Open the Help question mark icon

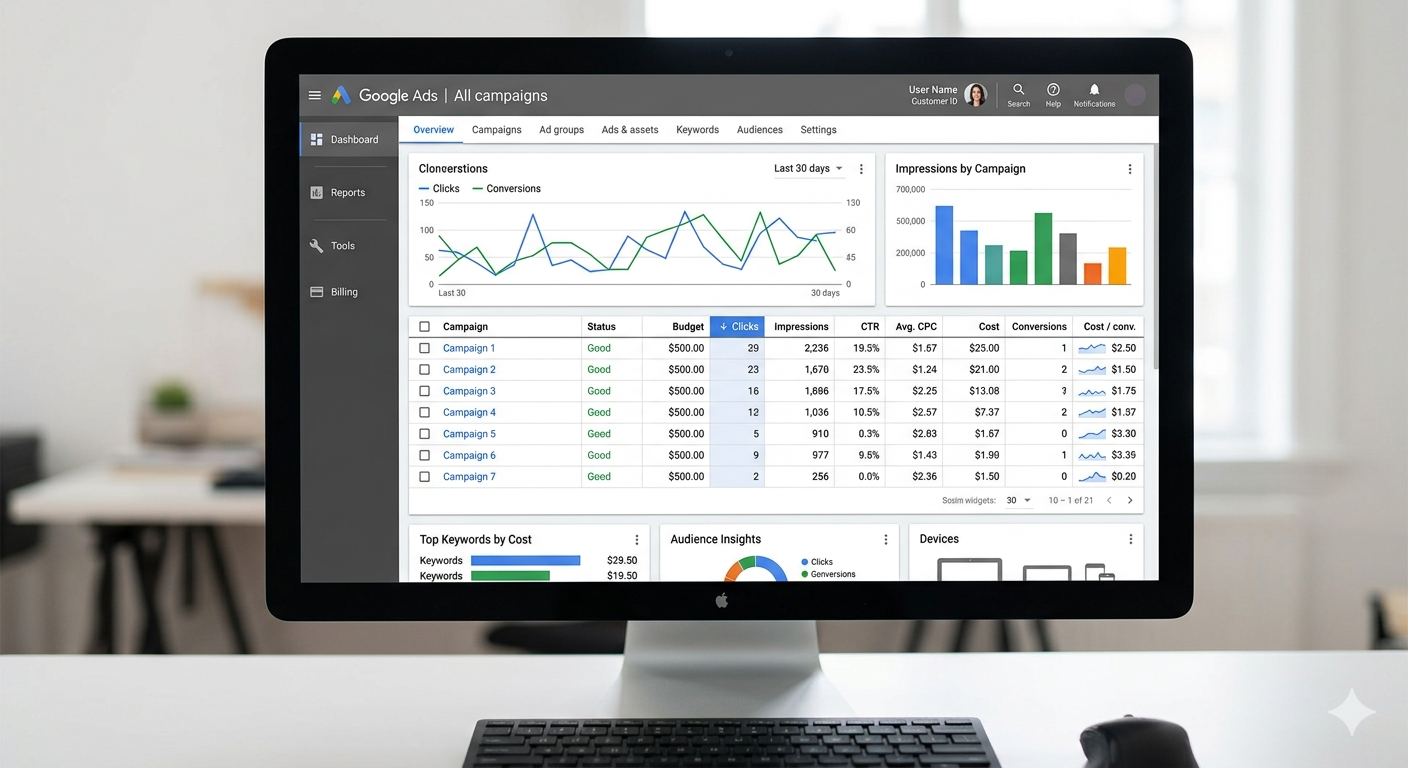click(x=1053, y=90)
